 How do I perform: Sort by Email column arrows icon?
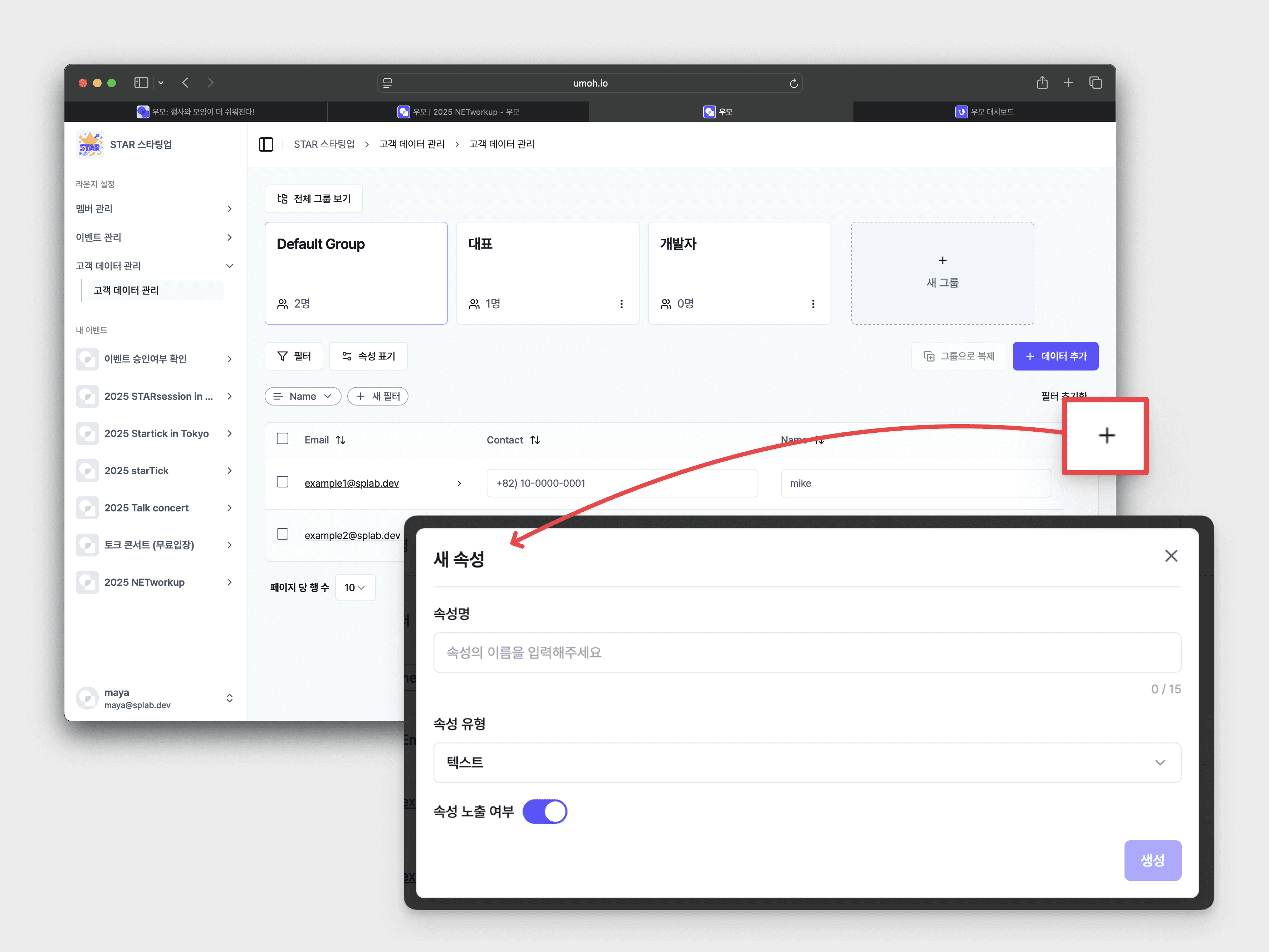point(341,440)
